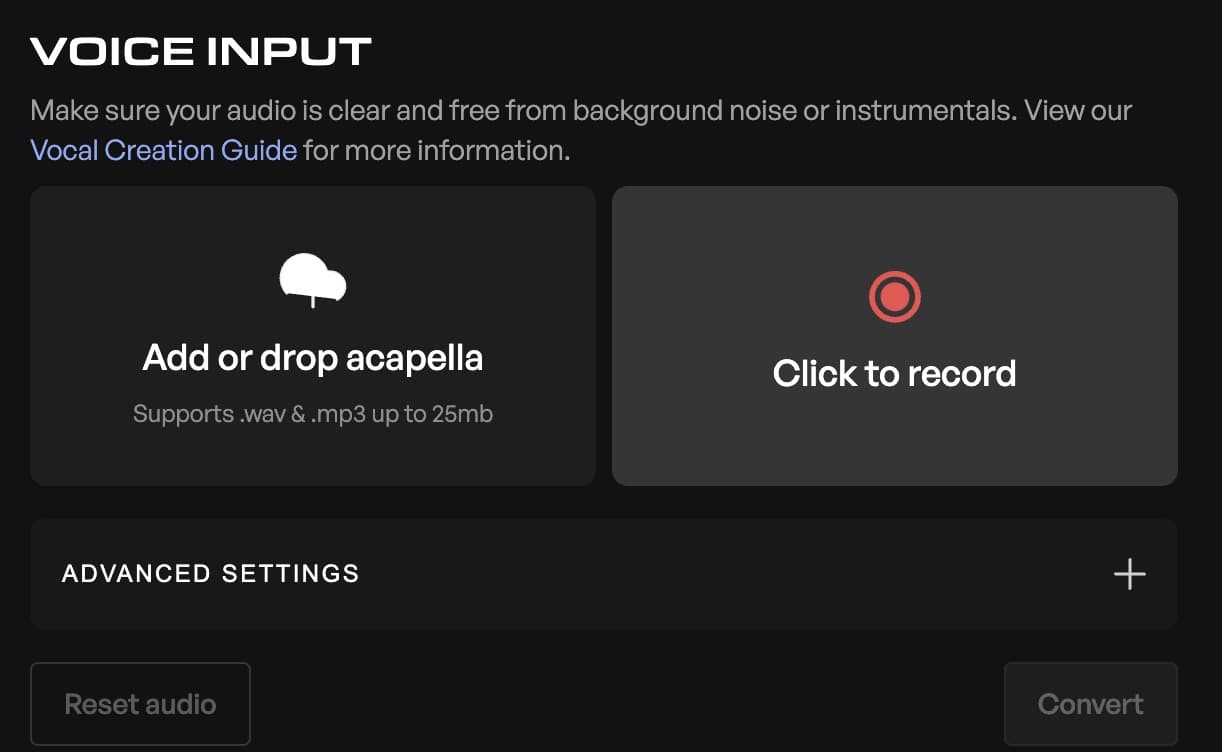
Task: Click the "VOICE INPUT" heading
Action: point(201,52)
